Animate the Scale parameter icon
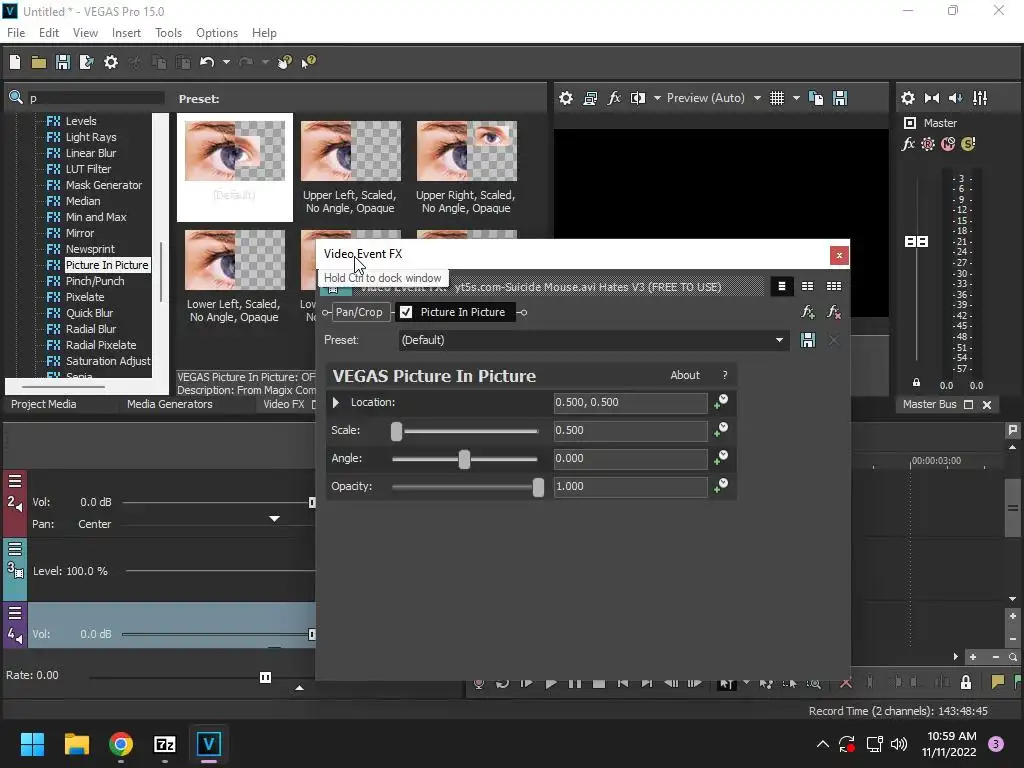Image resolution: width=1024 pixels, height=768 pixels. pyautogui.click(x=720, y=430)
